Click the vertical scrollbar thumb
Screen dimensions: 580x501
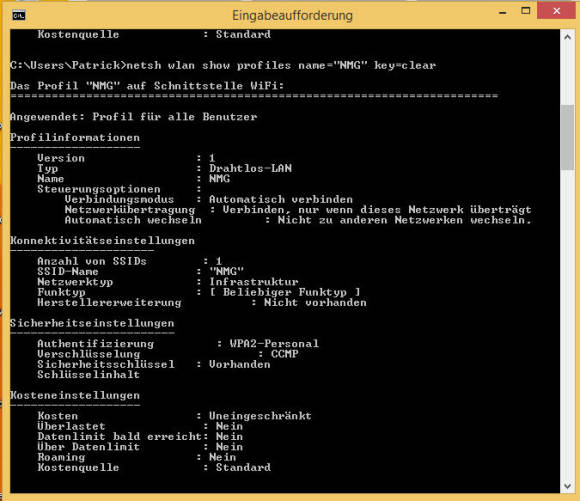[x=567, y=138]
